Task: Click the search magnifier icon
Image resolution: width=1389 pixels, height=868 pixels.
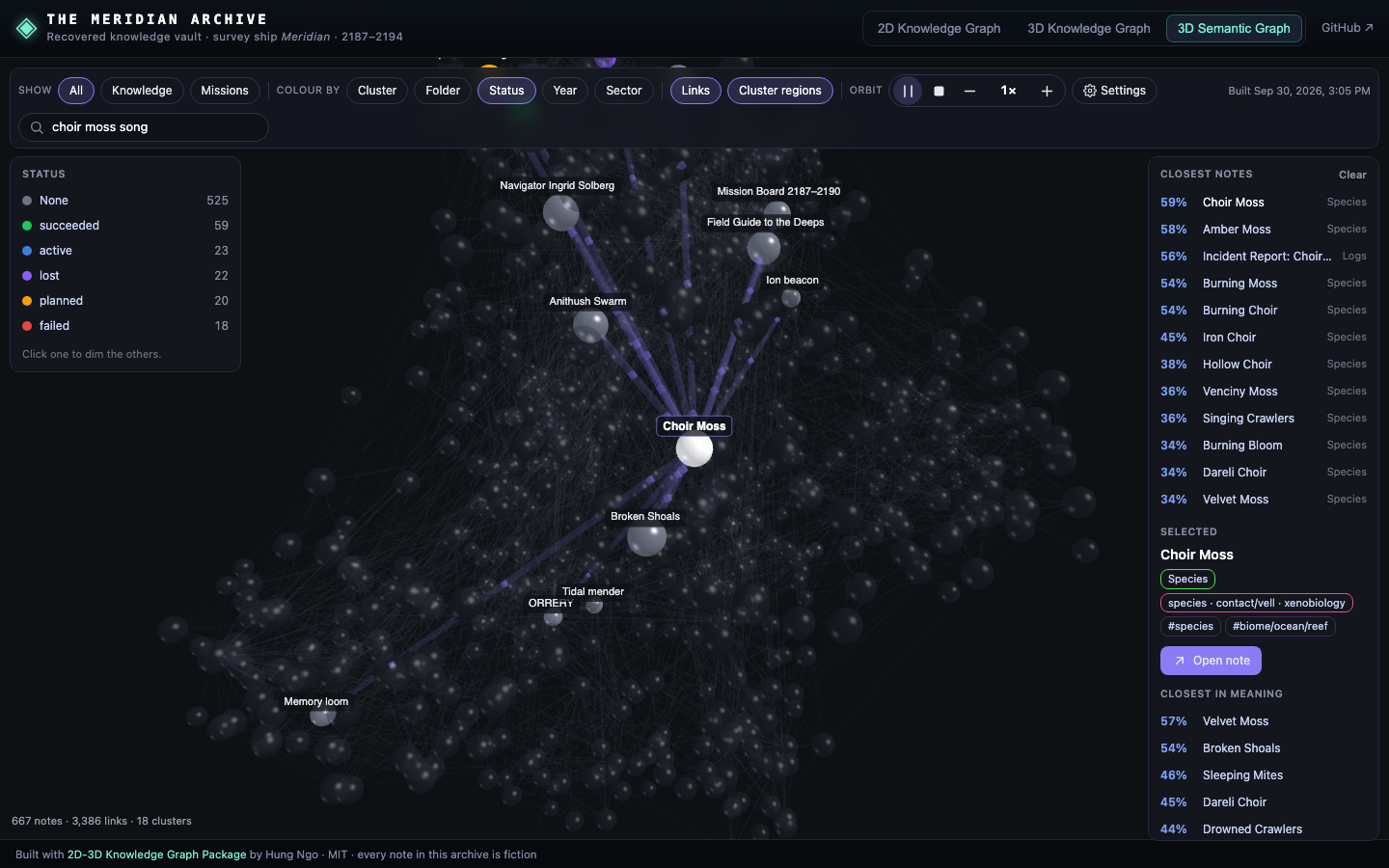Action: [37, 127]
